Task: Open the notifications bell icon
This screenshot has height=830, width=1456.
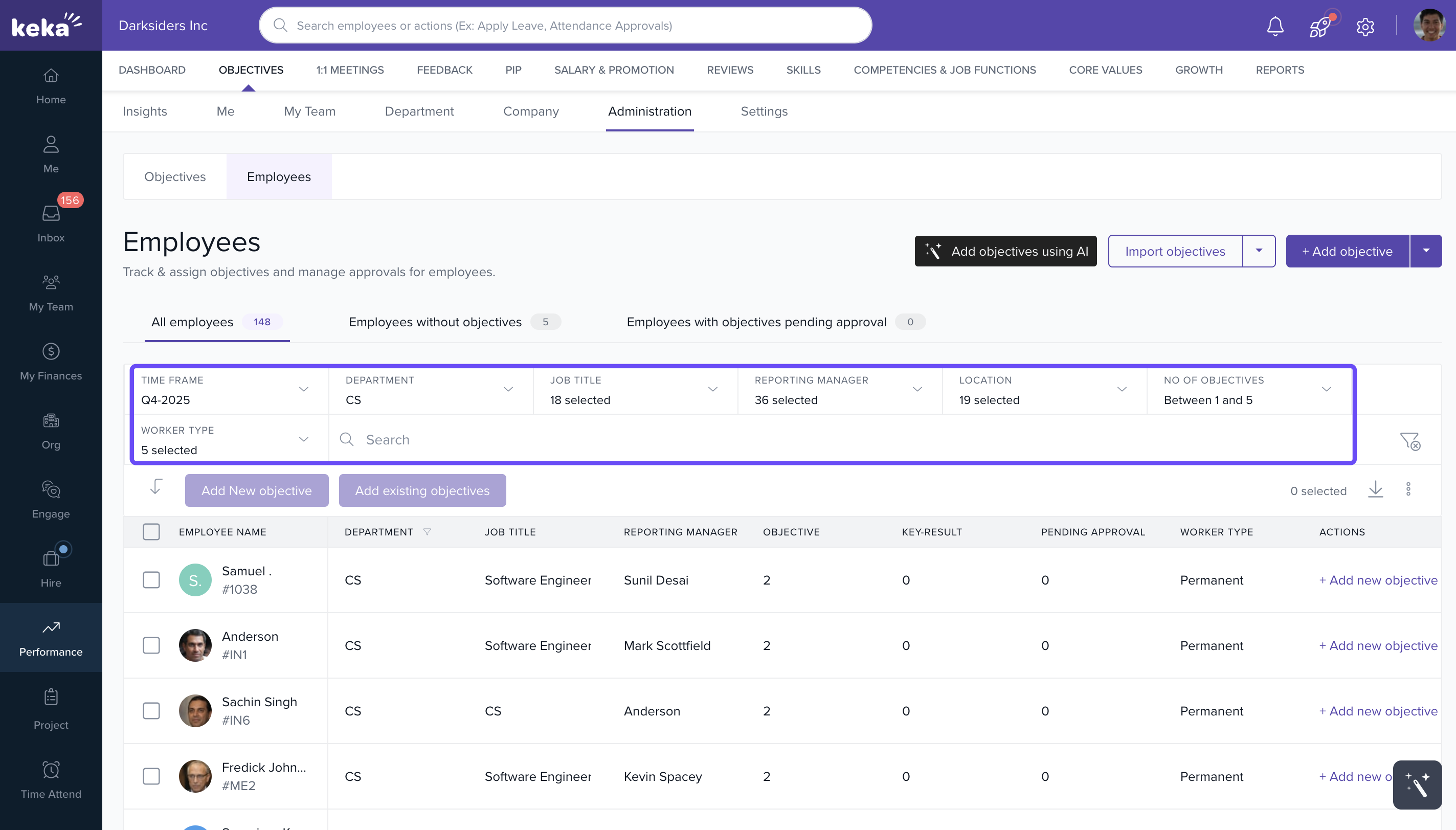Action: tap(1275, 26)
